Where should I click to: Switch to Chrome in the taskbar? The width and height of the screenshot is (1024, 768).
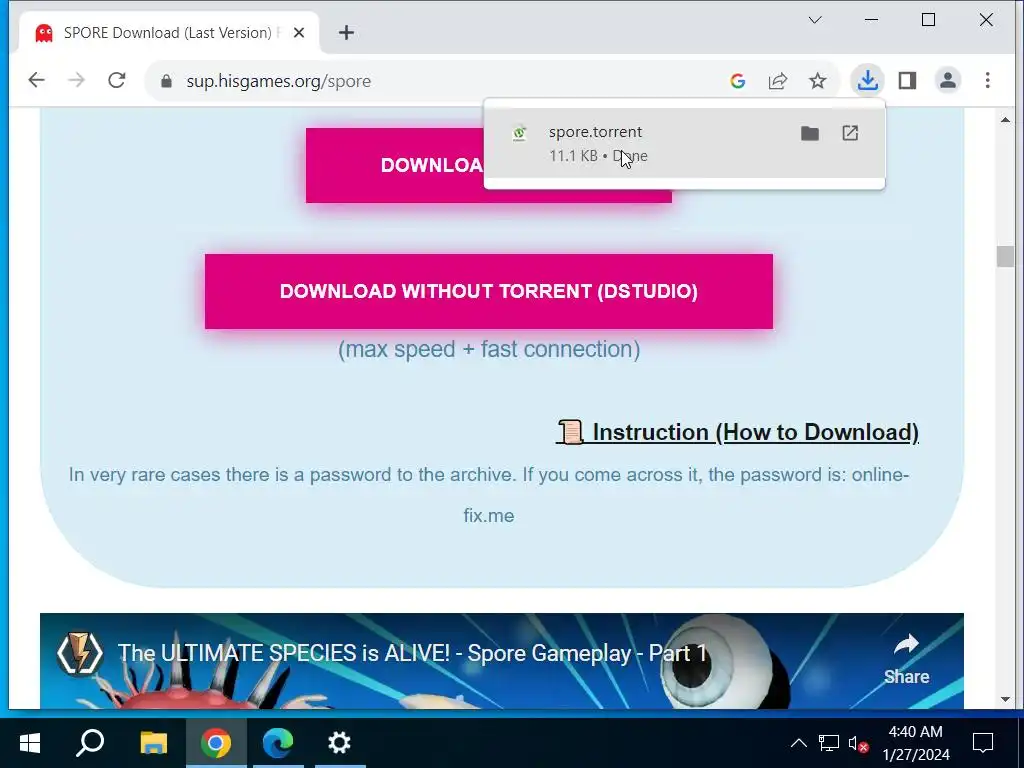click(216, 743)
